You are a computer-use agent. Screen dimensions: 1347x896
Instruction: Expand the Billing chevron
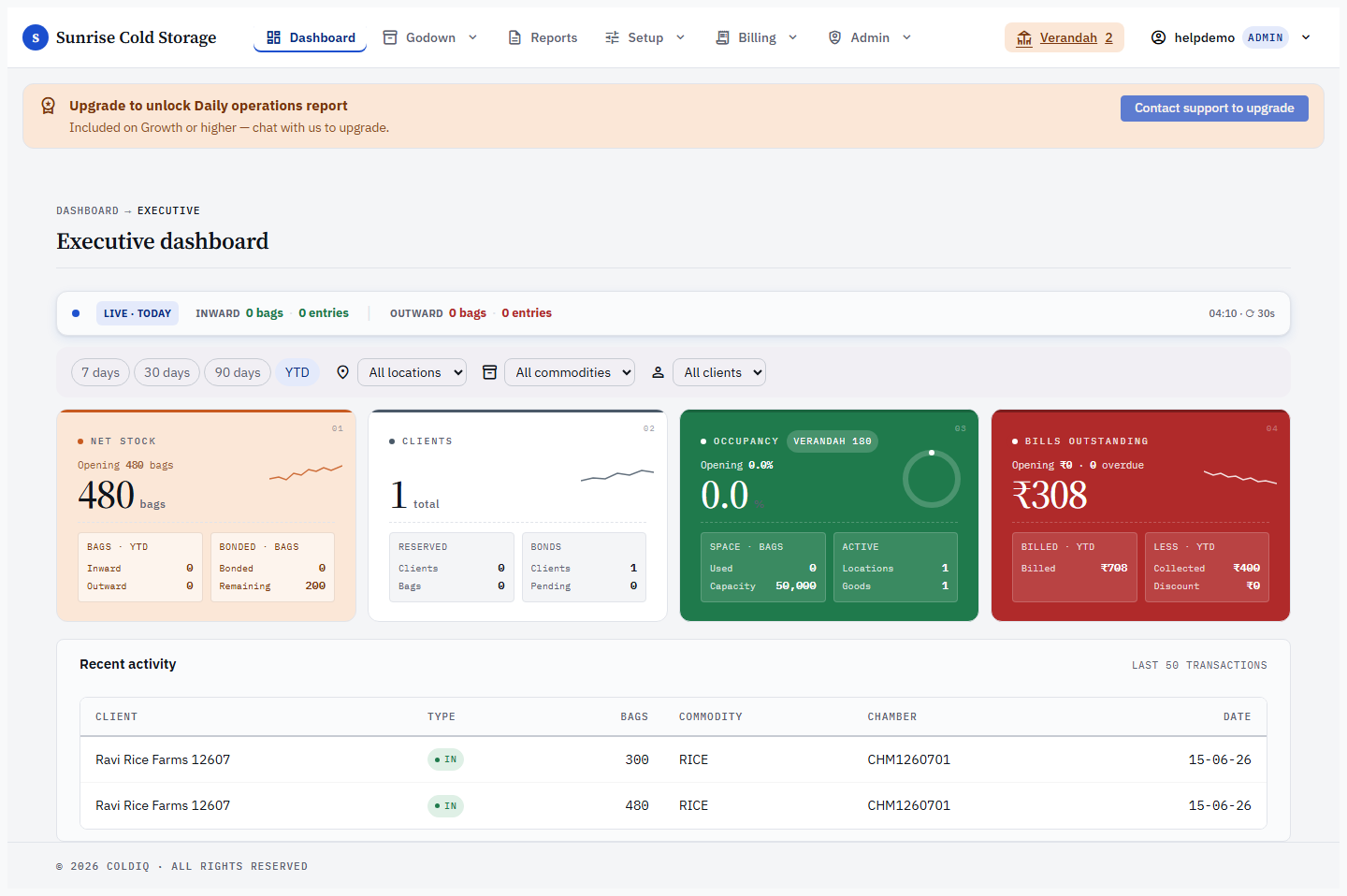[792, 37]
